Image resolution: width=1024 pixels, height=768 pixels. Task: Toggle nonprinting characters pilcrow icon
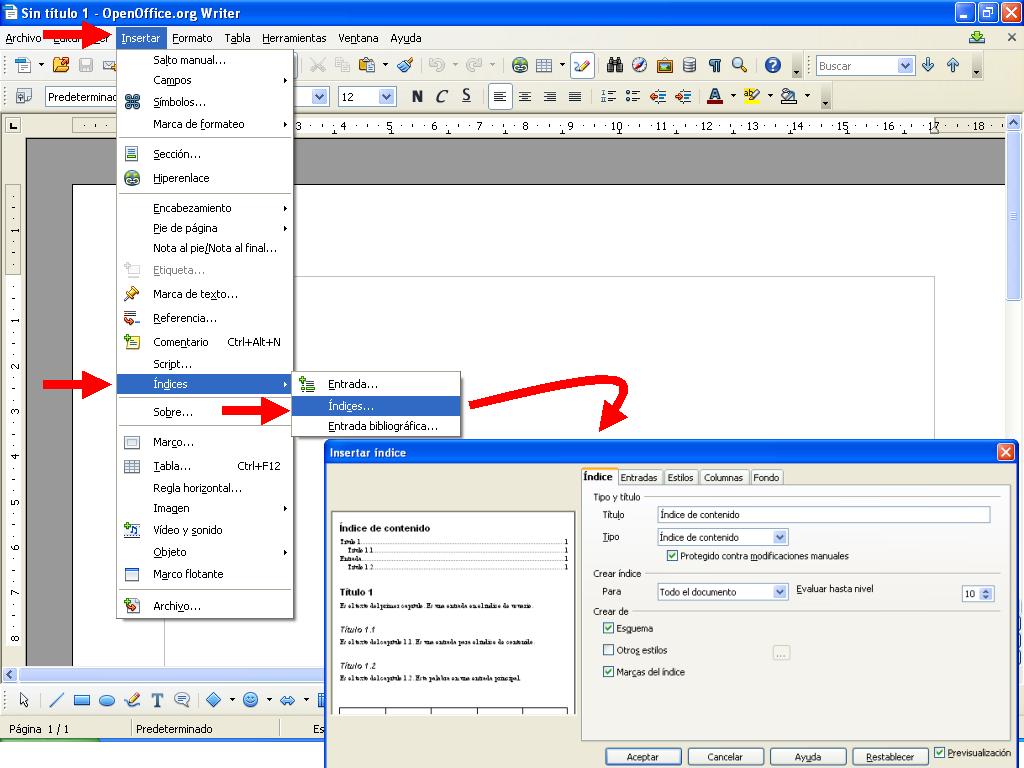click(x=714, y=65)
